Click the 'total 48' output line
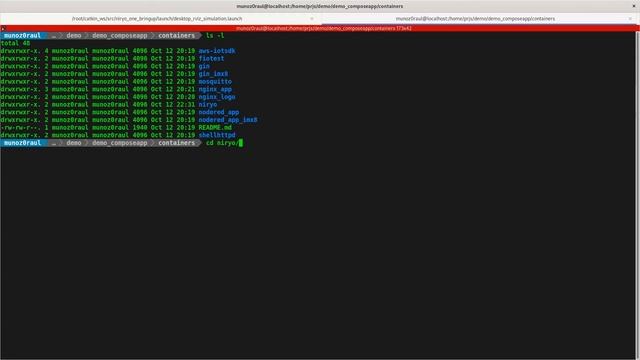The image size is (640, 360). pyautogui.click(x=15, y=43)
